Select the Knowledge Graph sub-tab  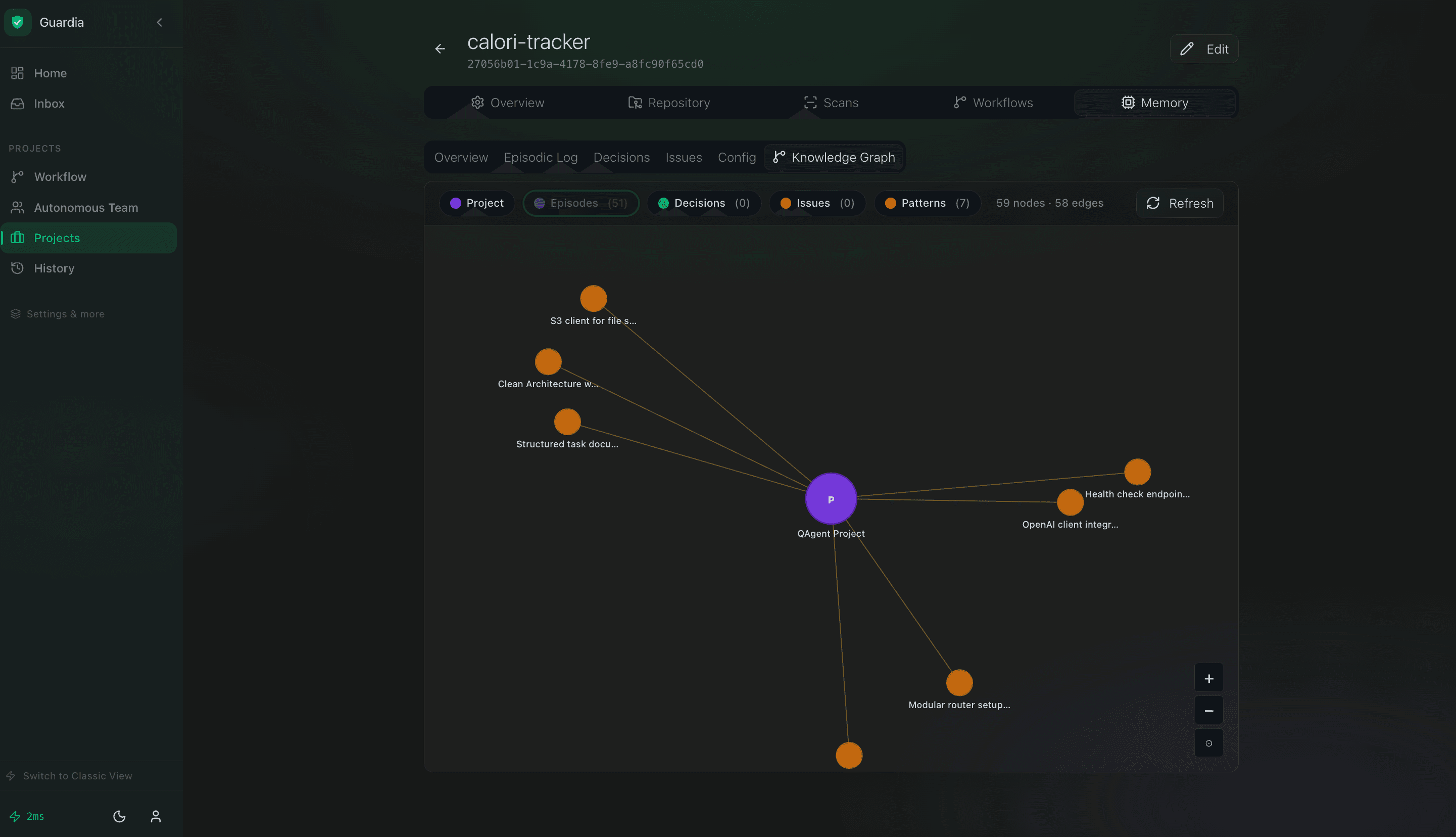click(x=834, y=158)
